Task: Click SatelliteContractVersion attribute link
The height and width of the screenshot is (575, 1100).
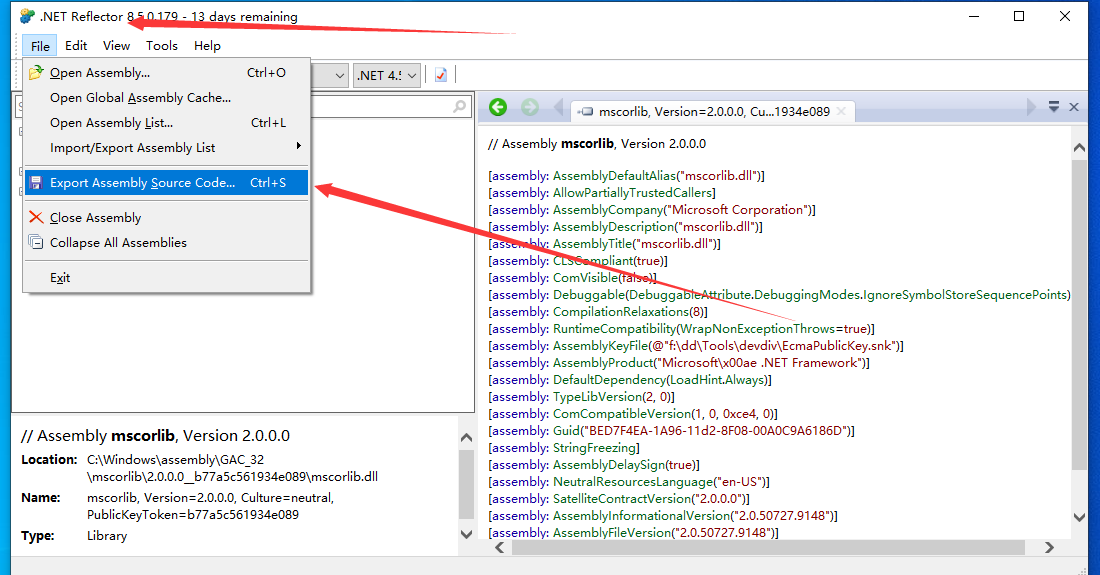Action: point(622,499)
